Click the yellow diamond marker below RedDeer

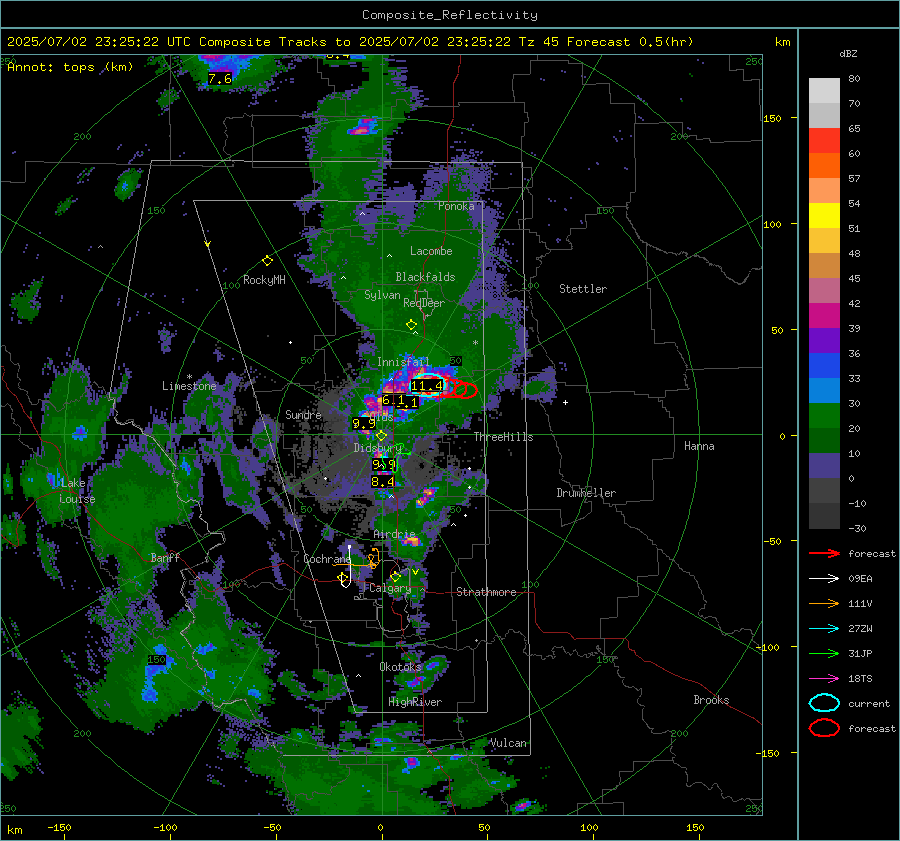pos(411,325)
